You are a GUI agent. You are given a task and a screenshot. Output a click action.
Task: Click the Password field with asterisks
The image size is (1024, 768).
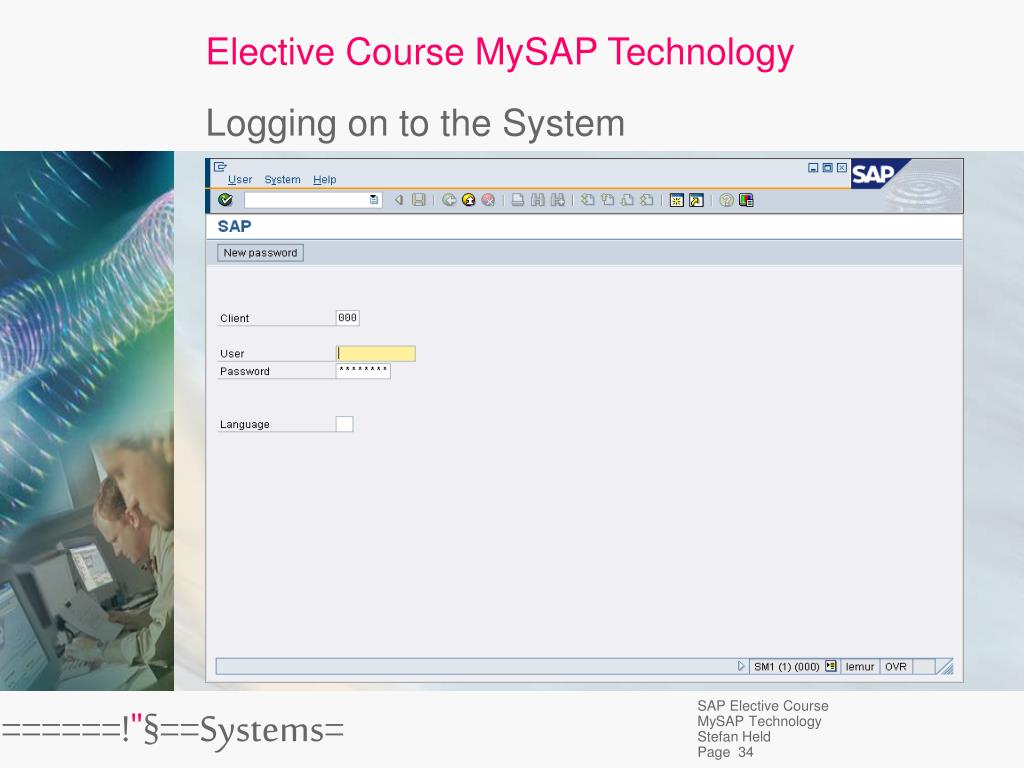(x=363, y=371)
